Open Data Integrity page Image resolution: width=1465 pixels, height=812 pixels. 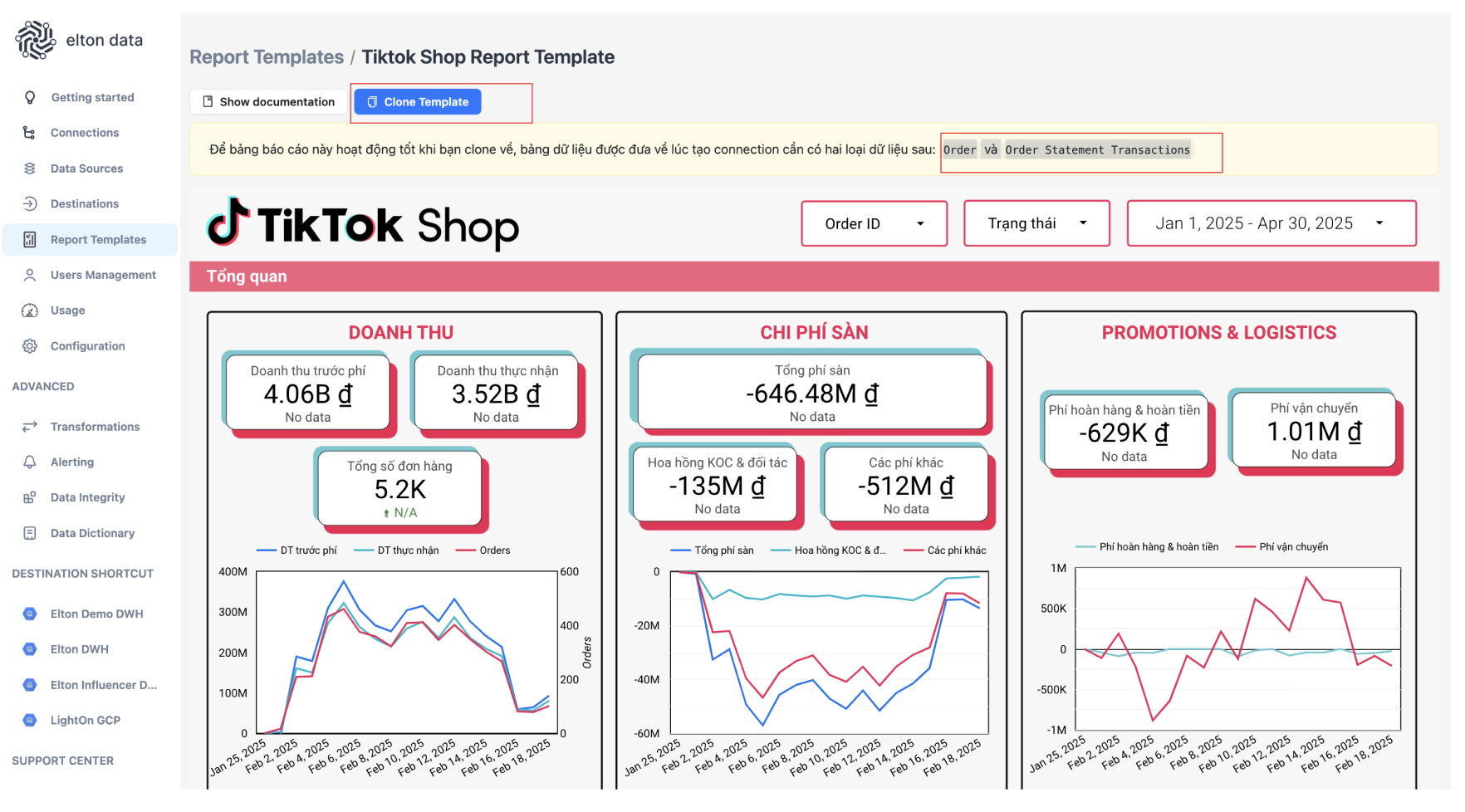(90, 497)
